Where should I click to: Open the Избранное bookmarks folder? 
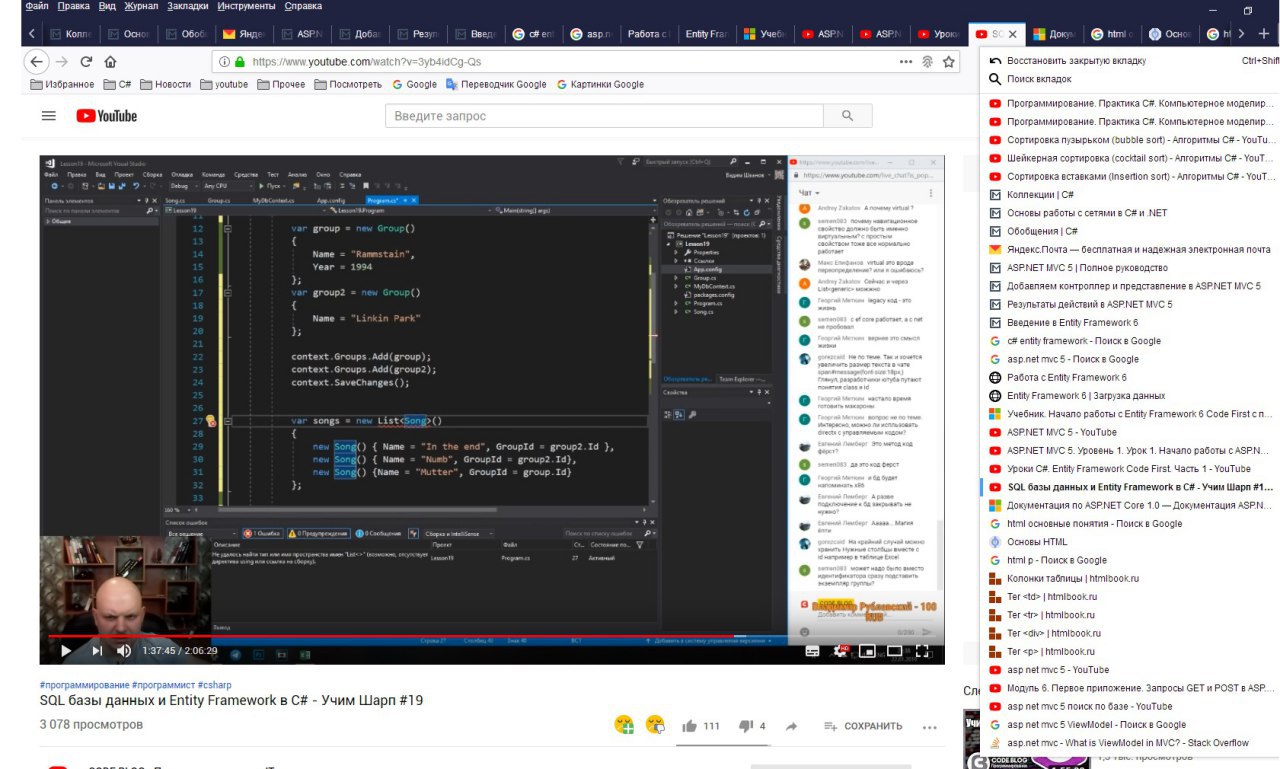pyautogui.click(x=64, y=84)
